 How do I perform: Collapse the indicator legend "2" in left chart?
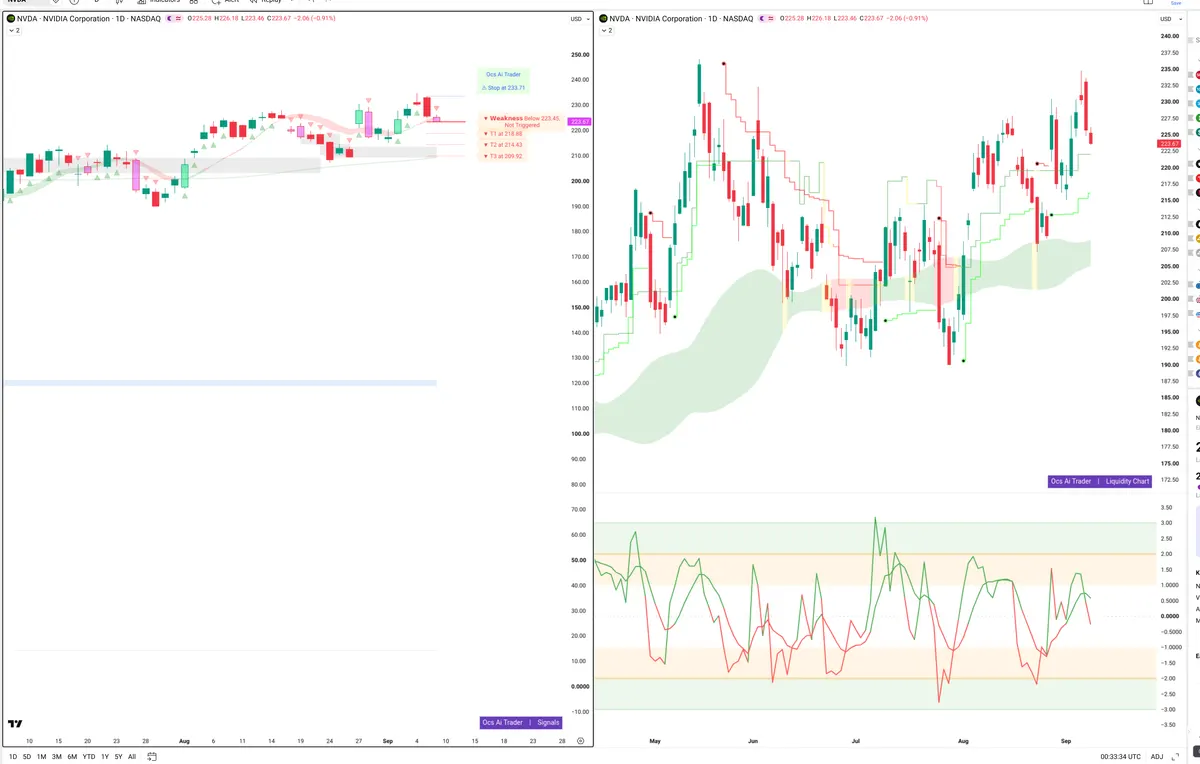tap(15, 31)
